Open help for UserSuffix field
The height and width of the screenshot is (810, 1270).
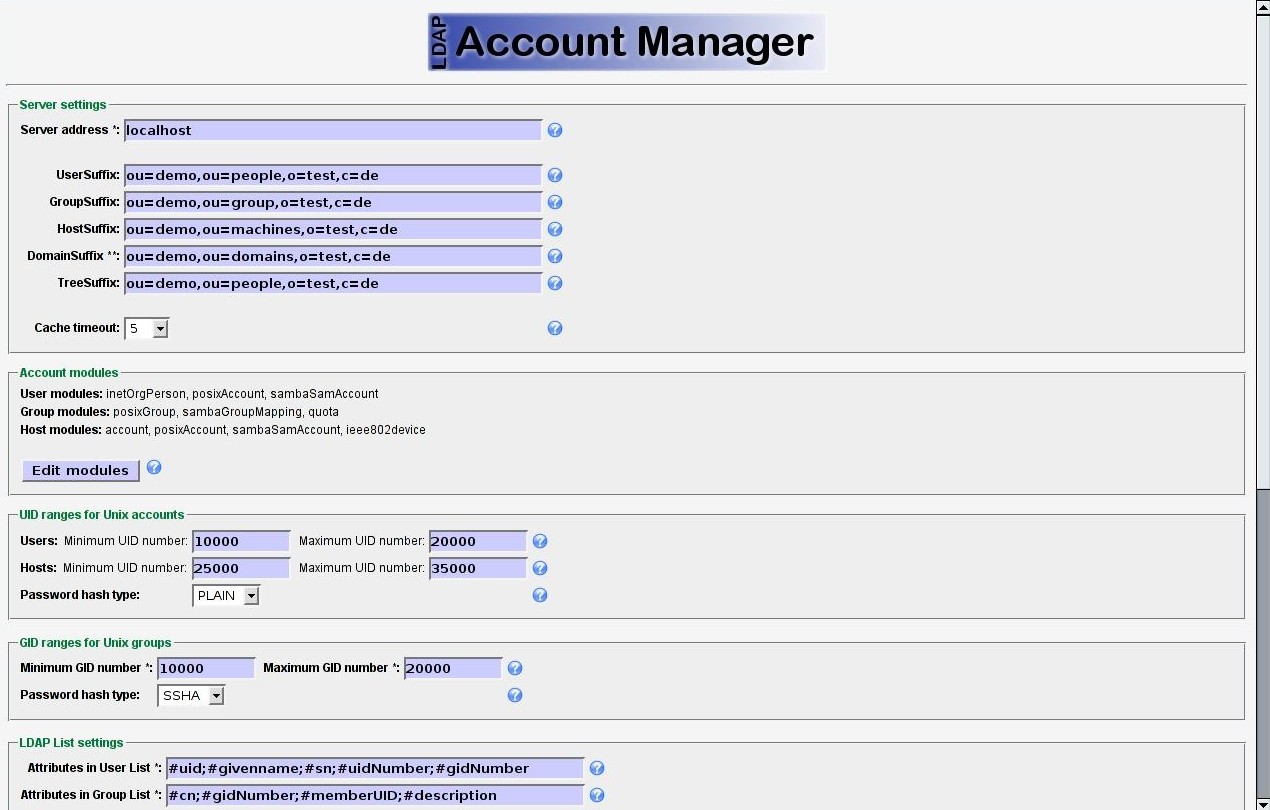point(555,175)
